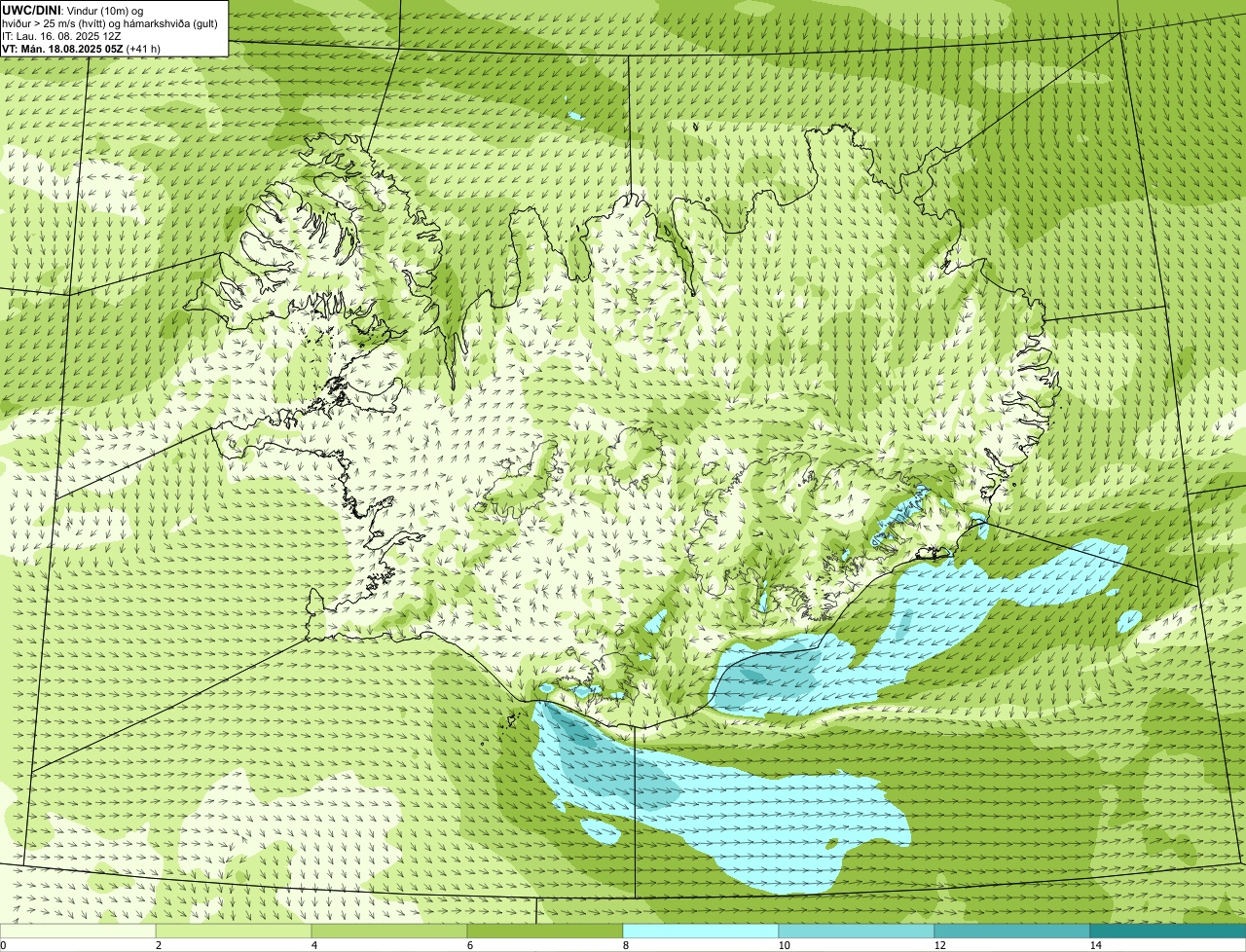This screenshot has width=1246, height=952.
Task: Click the 0–2 m/s pale yellow legend swatch
Action: (x=78, y=931)
